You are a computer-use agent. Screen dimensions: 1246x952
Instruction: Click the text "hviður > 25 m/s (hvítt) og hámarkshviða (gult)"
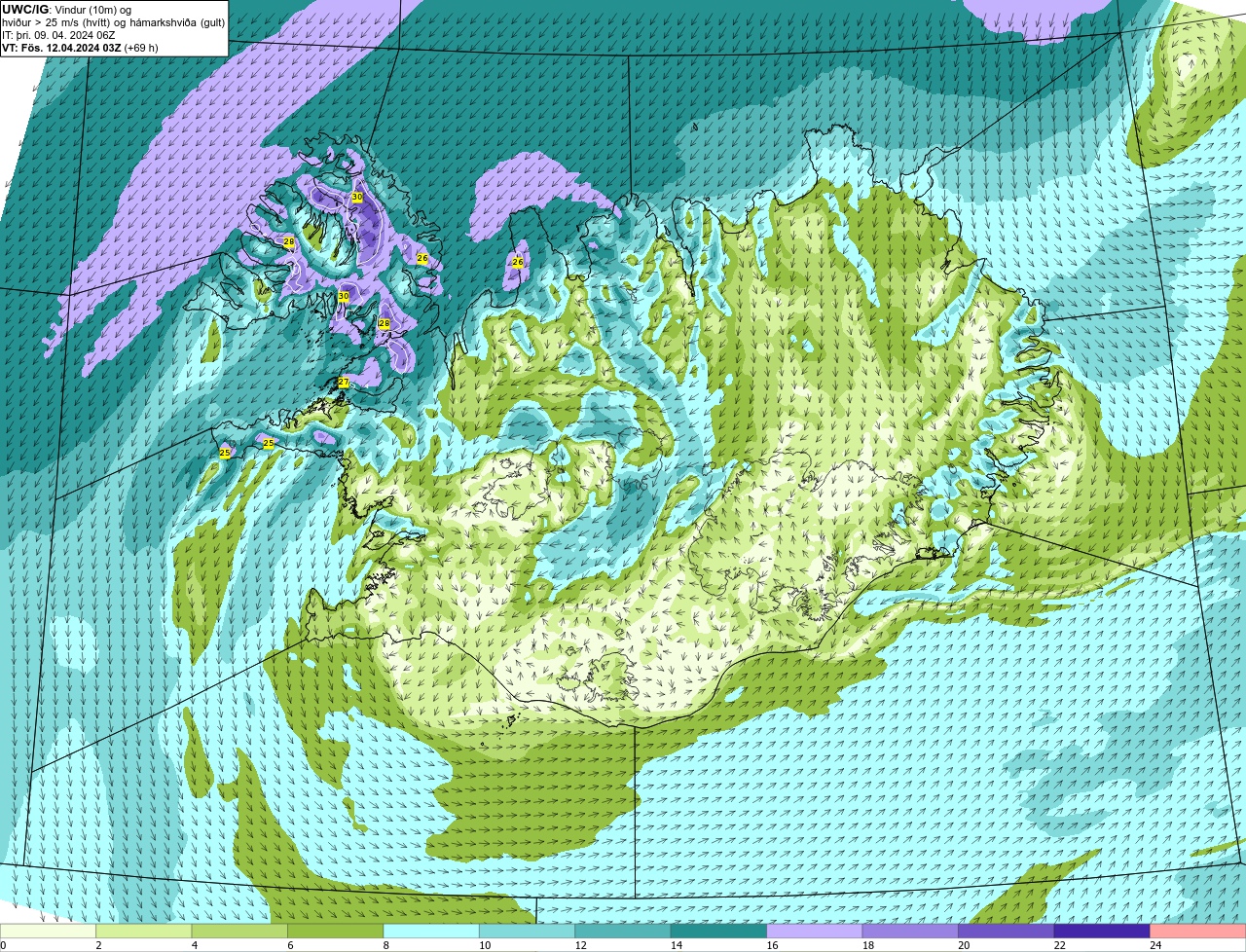click(x=113, y=22)
